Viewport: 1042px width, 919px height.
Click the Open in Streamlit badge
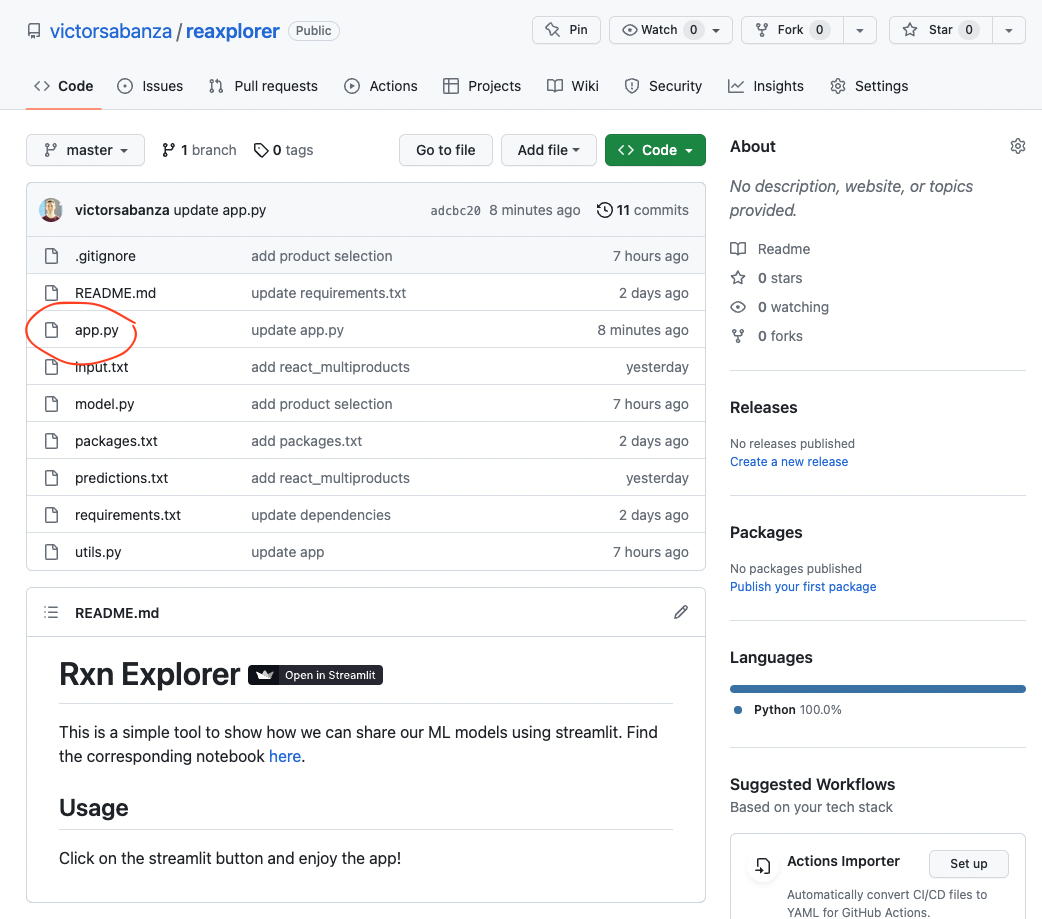315,675
